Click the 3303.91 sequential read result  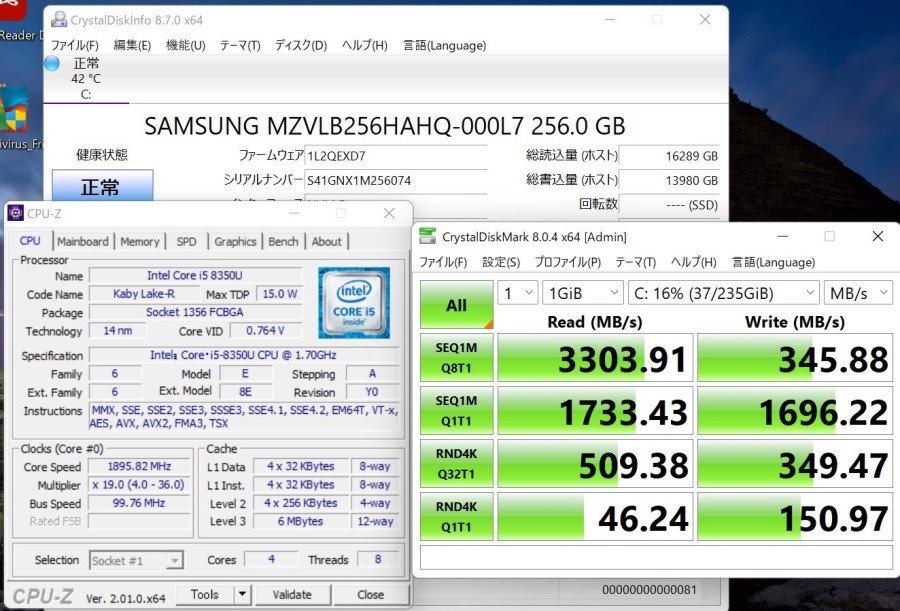(595, 358)
